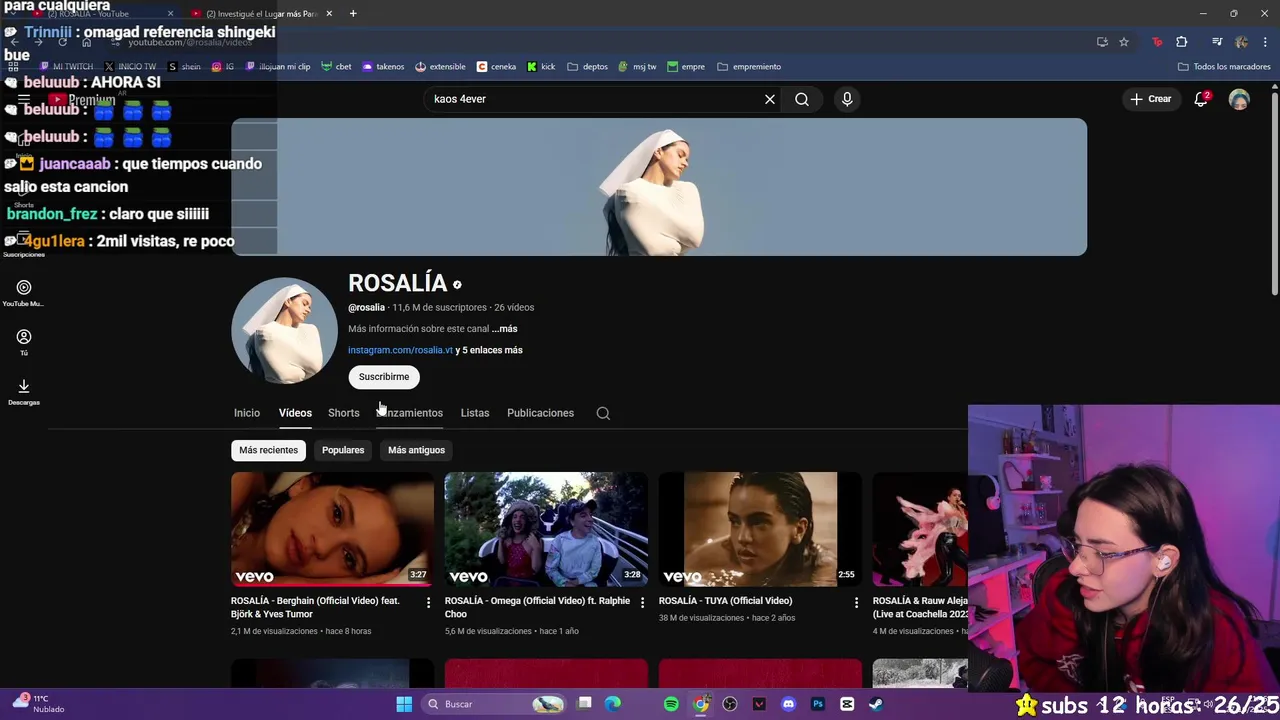Open the Crear menu
The height and width of the screenshot is (720, 1280).
pyautogui.click(x=1151, y=99)
